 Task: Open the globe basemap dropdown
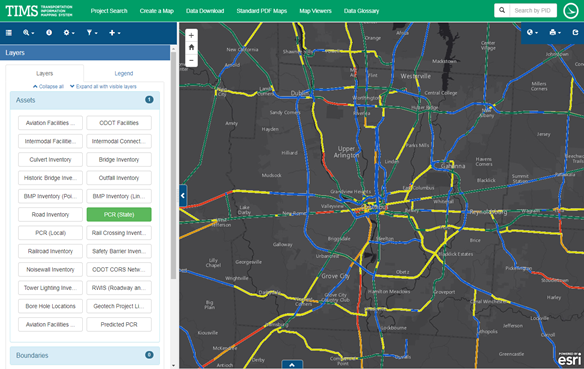532,32
